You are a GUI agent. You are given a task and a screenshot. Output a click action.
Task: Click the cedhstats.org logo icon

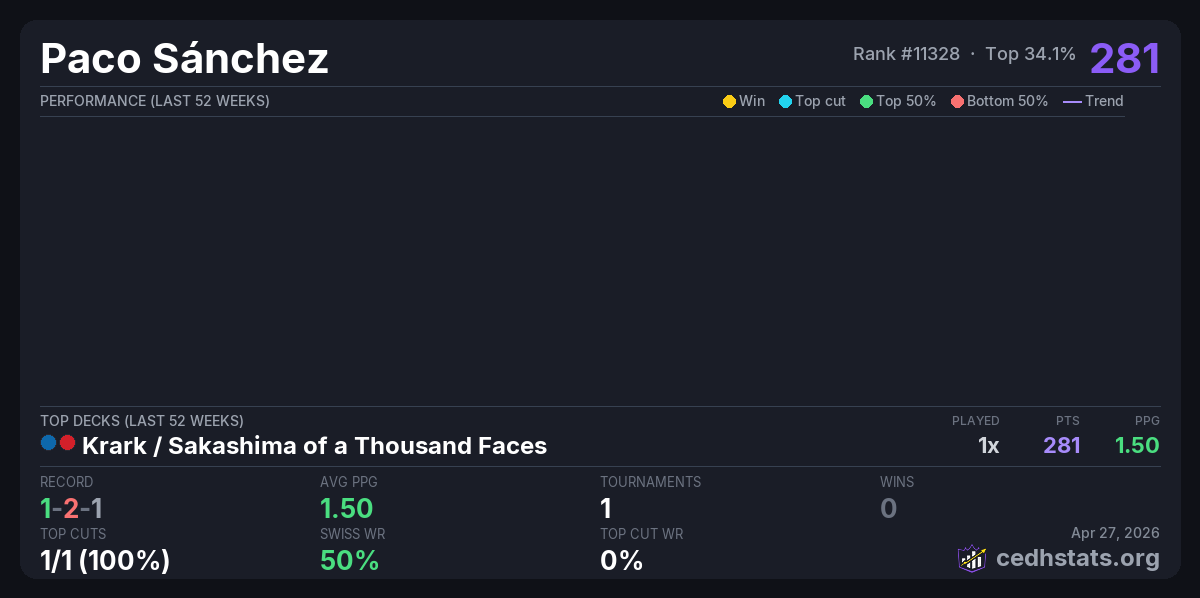pos(972,558)
